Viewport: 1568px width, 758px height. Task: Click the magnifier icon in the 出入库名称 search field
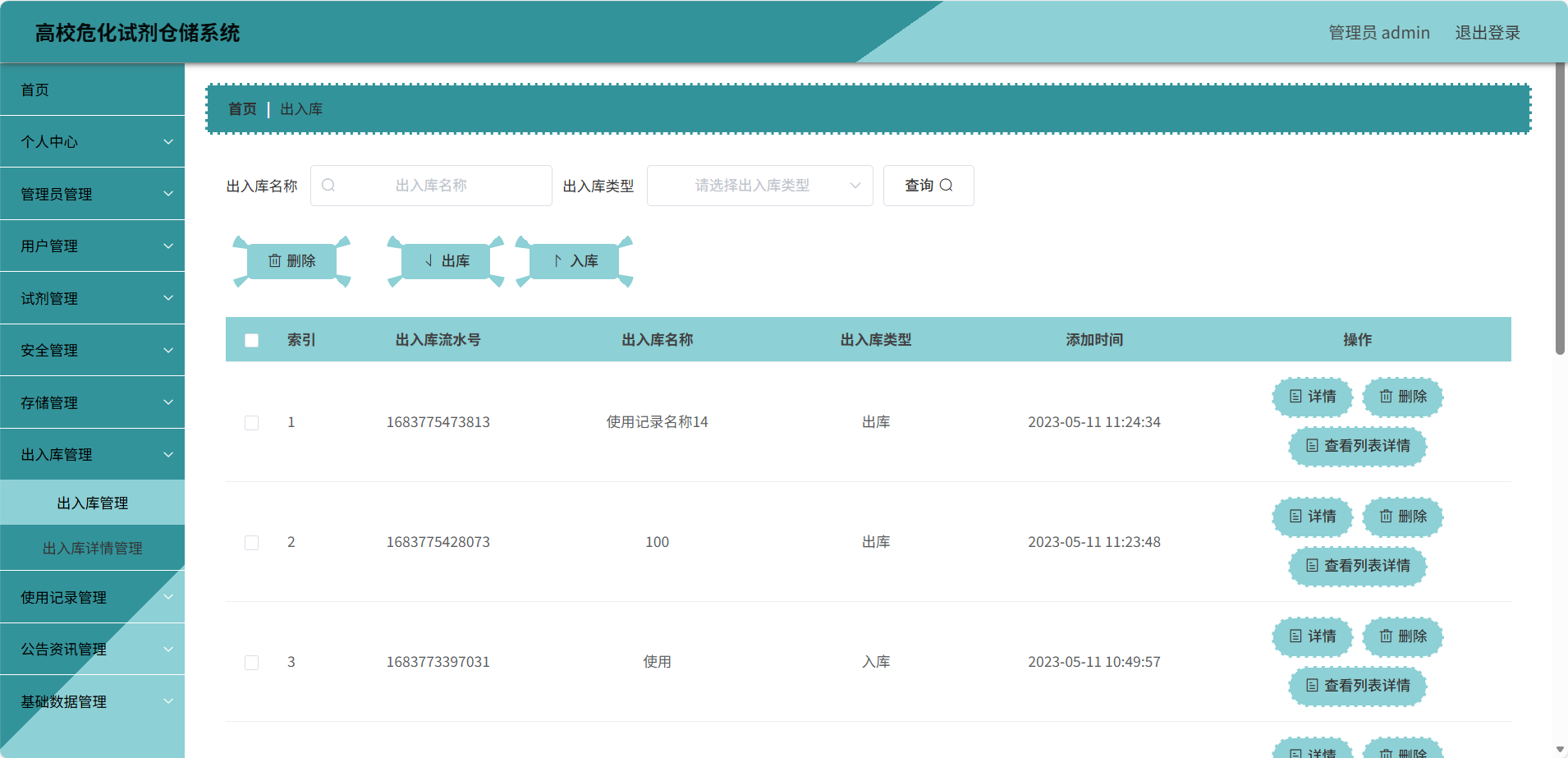(328, 186)
